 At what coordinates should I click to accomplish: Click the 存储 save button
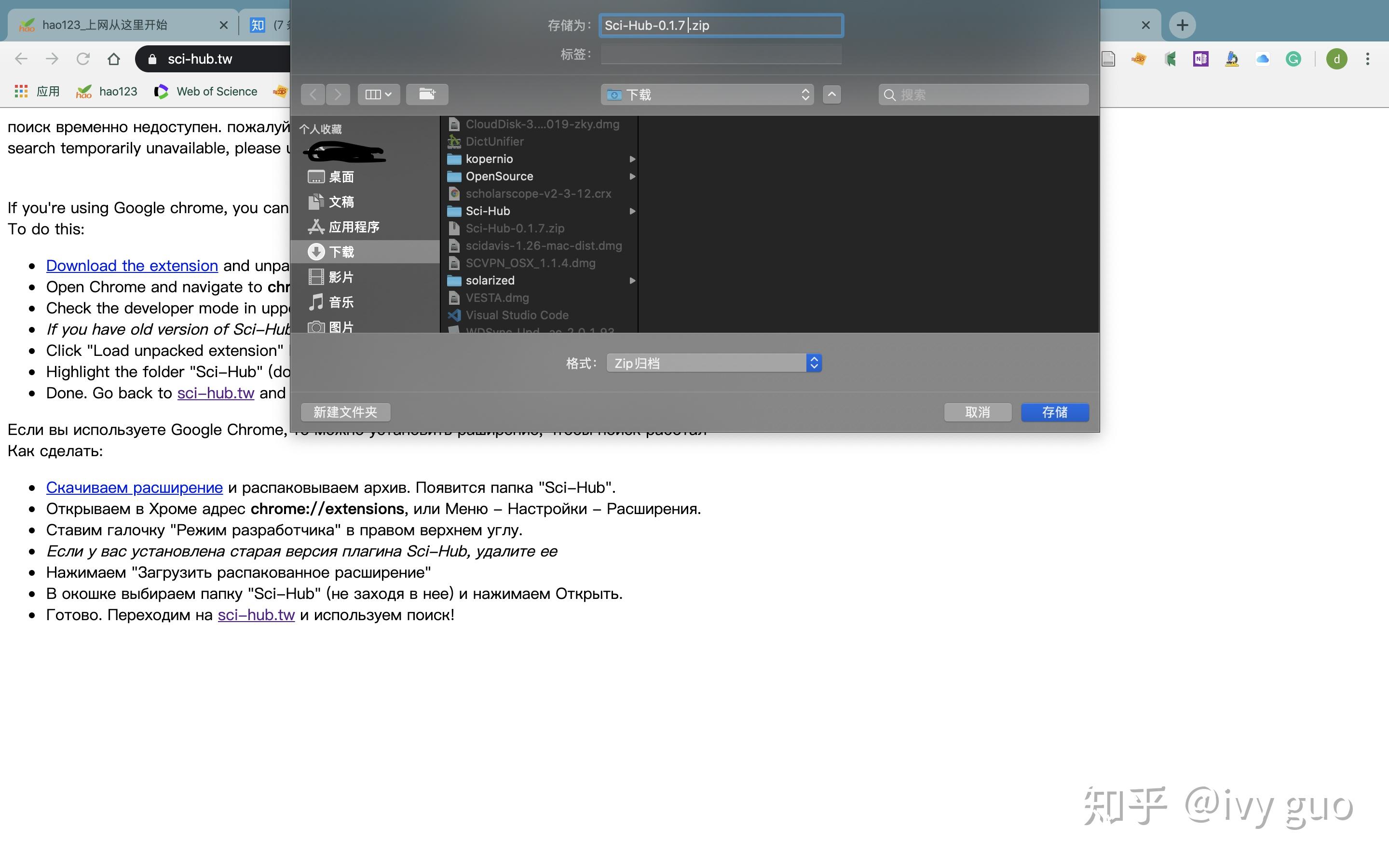(1055, 412)
